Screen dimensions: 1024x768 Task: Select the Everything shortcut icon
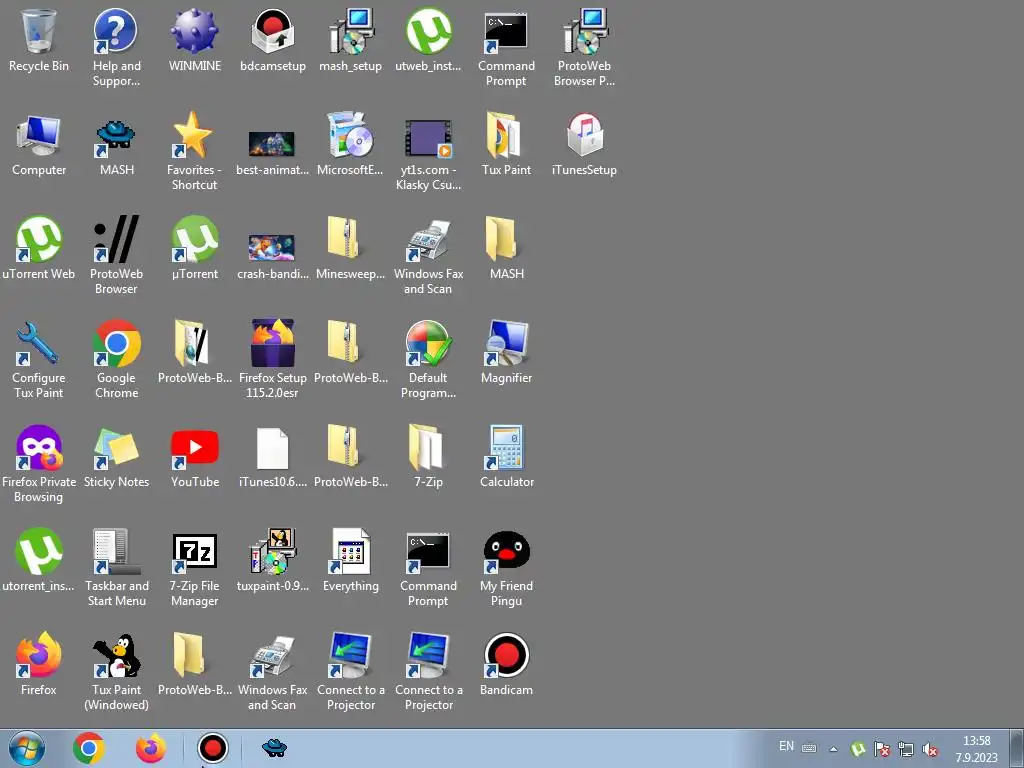tap(351, 551)
